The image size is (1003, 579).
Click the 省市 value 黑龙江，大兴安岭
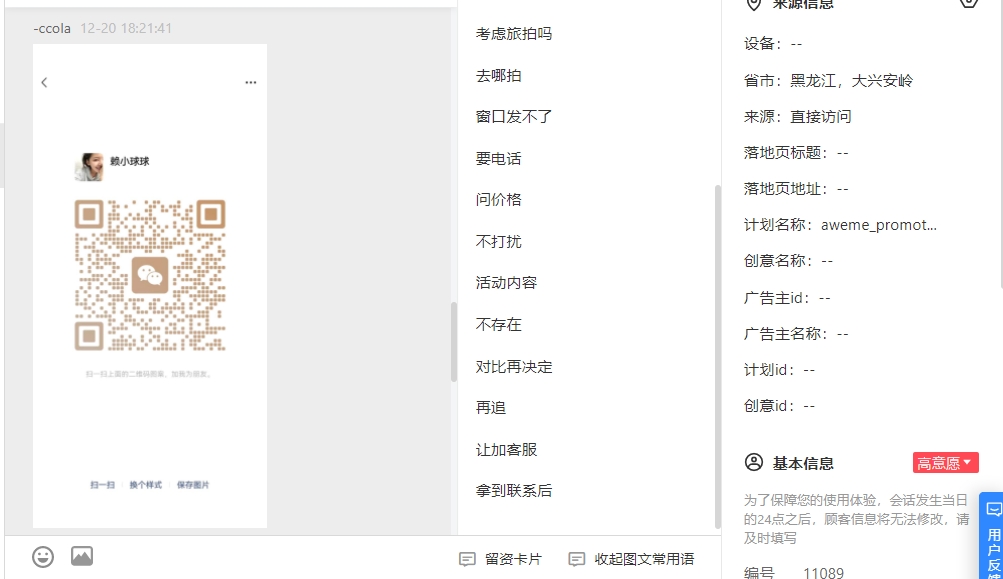(851, 81)
